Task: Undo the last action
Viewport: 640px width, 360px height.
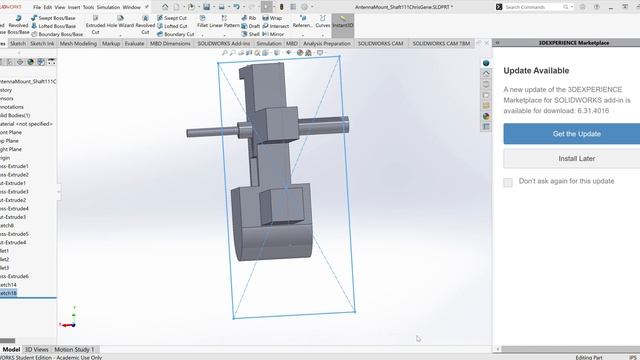Action: 236,7
